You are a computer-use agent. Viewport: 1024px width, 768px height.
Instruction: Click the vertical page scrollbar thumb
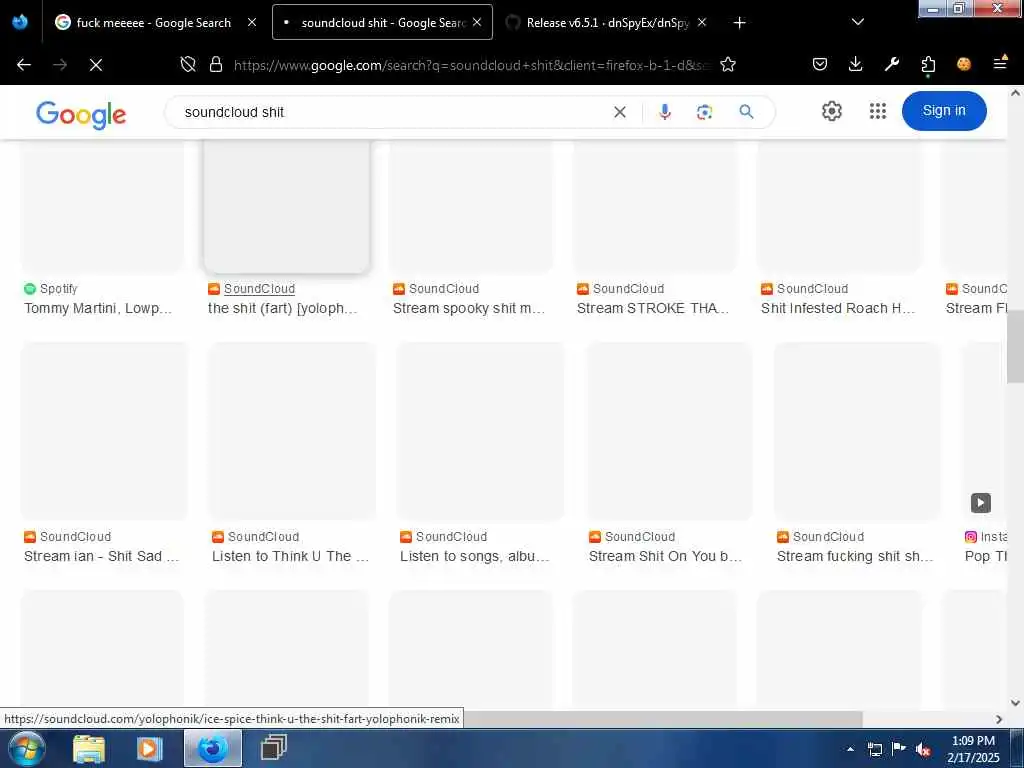pos(1015,347)
